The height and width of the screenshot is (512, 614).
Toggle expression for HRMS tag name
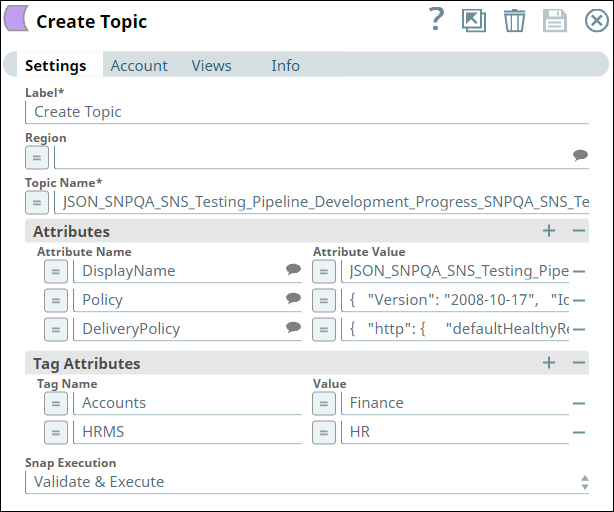pos(56,433)
